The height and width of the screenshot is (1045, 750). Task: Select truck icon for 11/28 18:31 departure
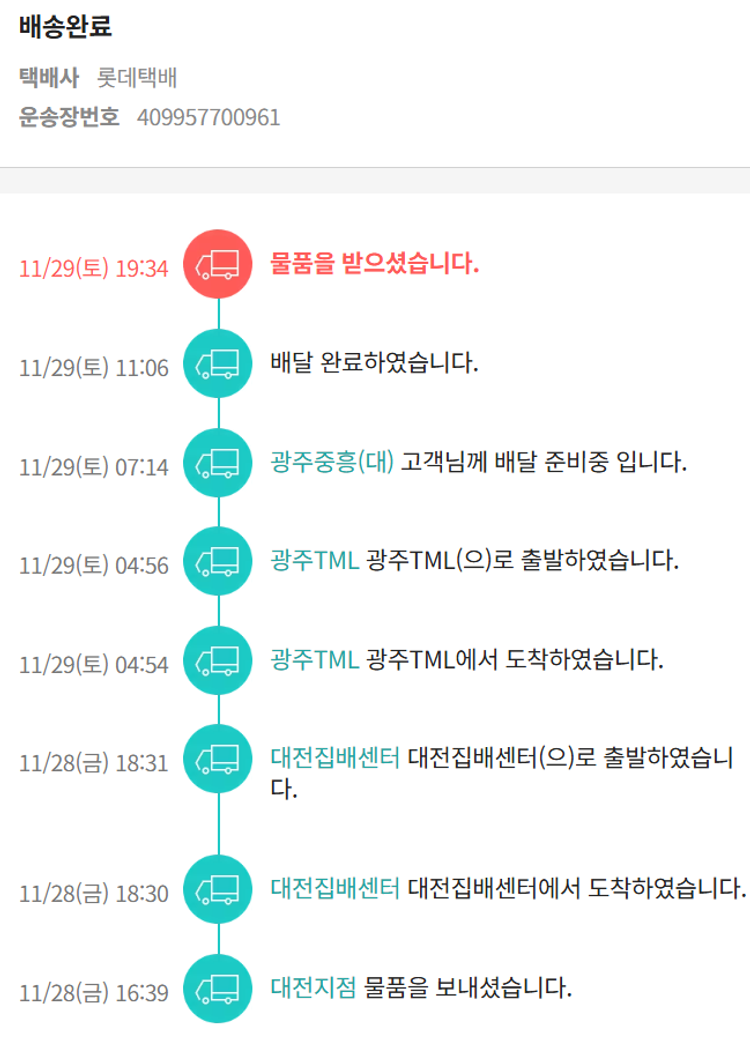[x=218, y=759]
